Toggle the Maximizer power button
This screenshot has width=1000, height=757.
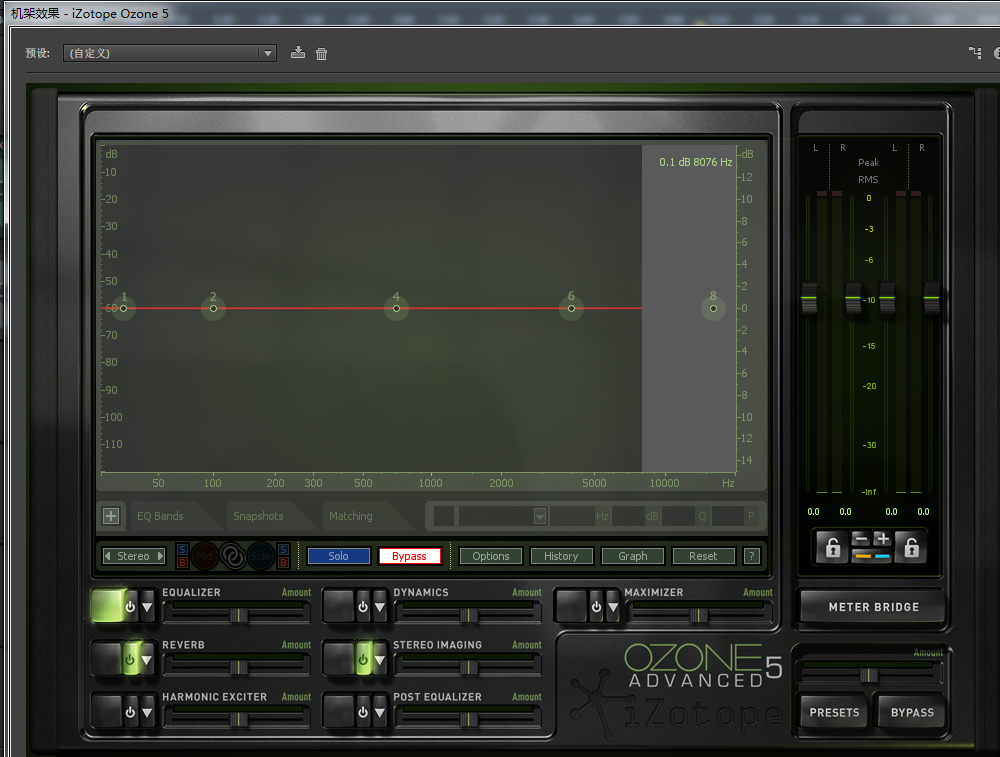click(x=596, y=606)
